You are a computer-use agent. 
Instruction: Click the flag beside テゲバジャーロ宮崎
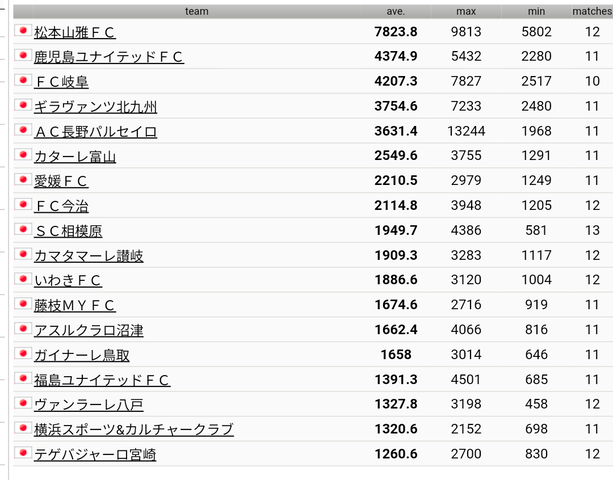pos(23,454)
